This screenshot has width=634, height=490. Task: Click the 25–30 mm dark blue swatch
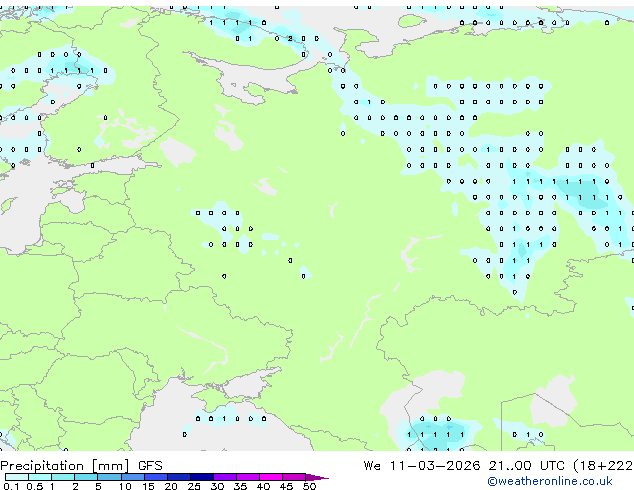[x=201, y=477]
